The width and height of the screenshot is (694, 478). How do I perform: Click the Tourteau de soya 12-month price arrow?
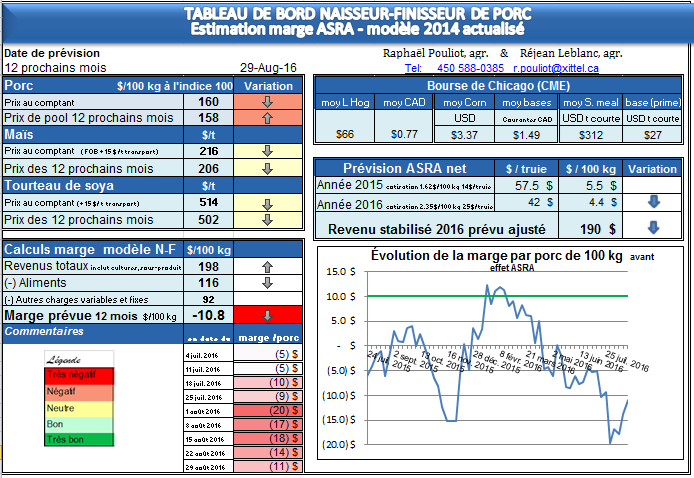267,220
